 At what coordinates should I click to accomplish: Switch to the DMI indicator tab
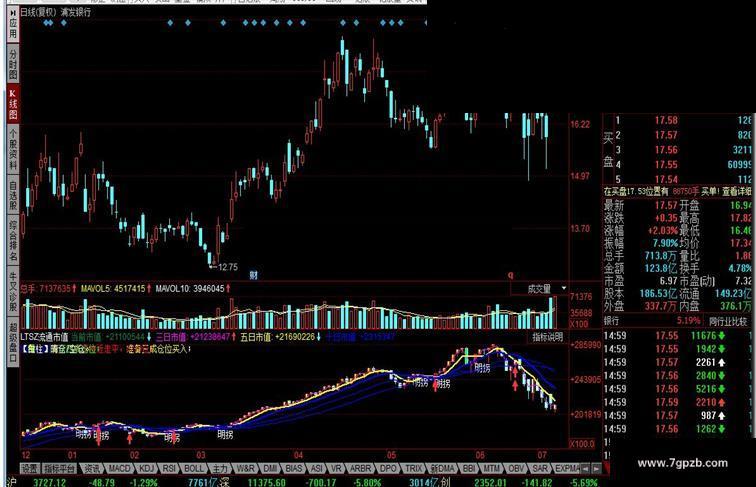coord(270,468)
